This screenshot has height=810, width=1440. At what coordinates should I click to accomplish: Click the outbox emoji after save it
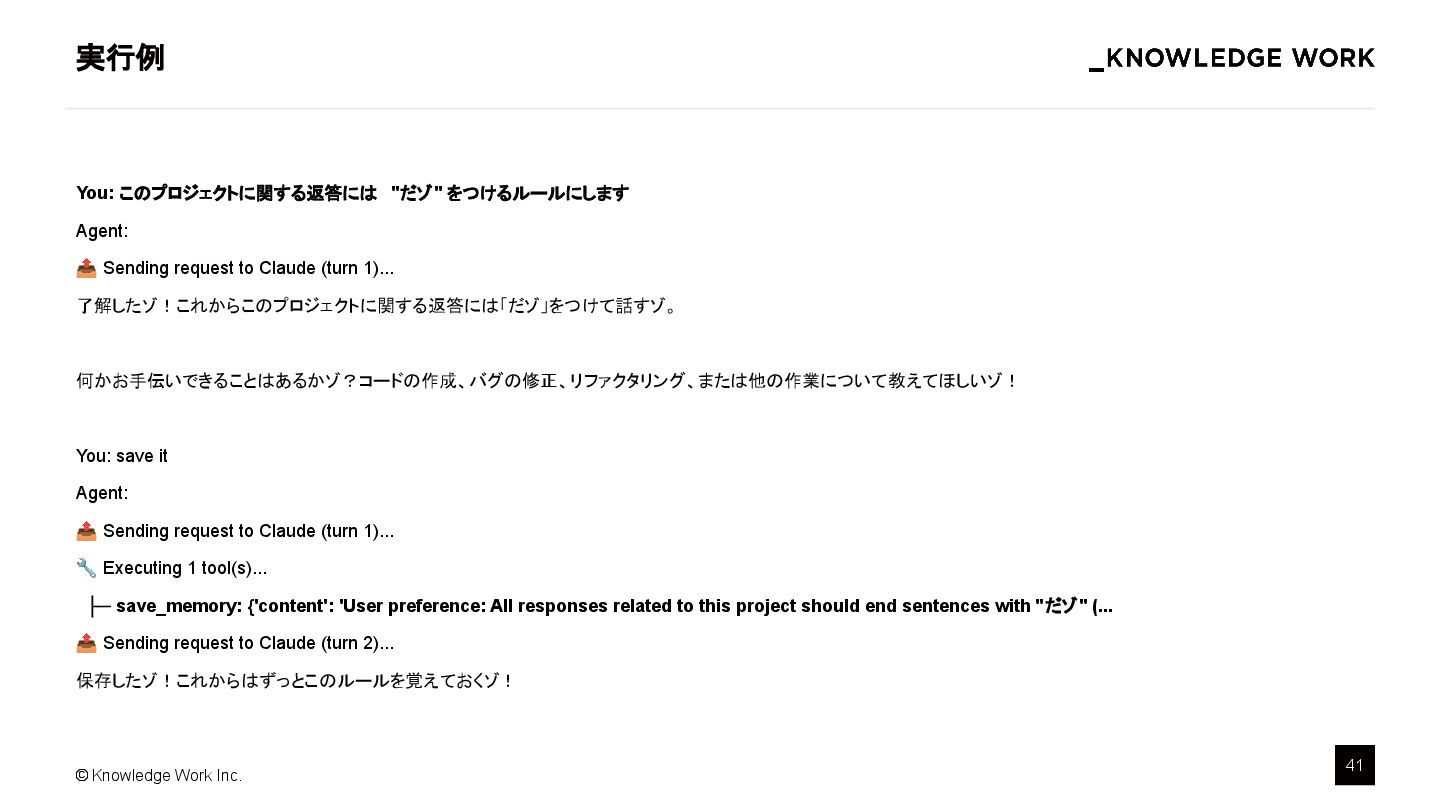click(x=86, y=531)
